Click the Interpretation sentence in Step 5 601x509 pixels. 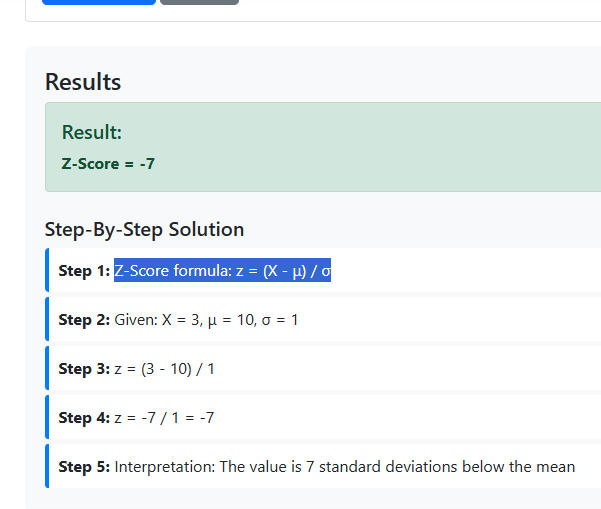click(345, 467)
